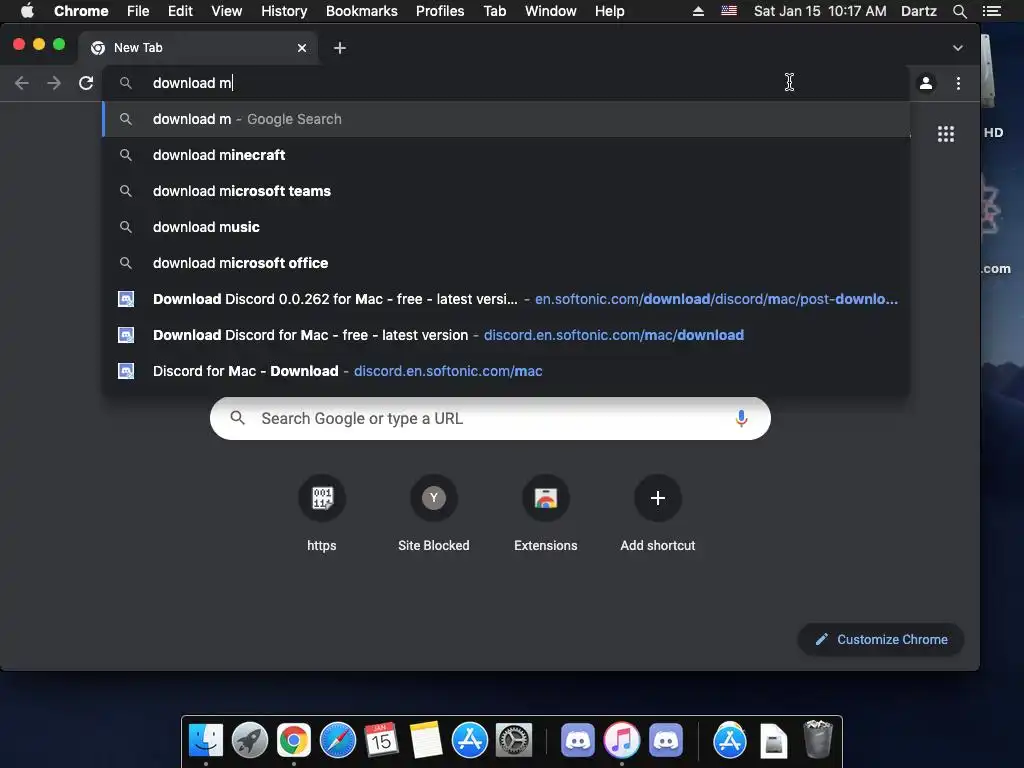Open a new tab with the plus button
The height and width of the screenshot is (768, 1024).
pyautogui.click(x=340, y=48)
